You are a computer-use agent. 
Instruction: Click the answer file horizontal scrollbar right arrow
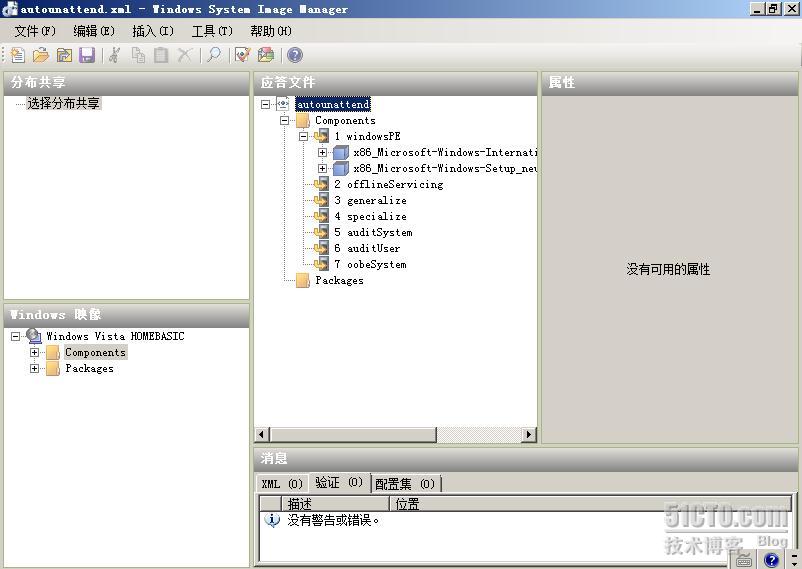(529, 434)
